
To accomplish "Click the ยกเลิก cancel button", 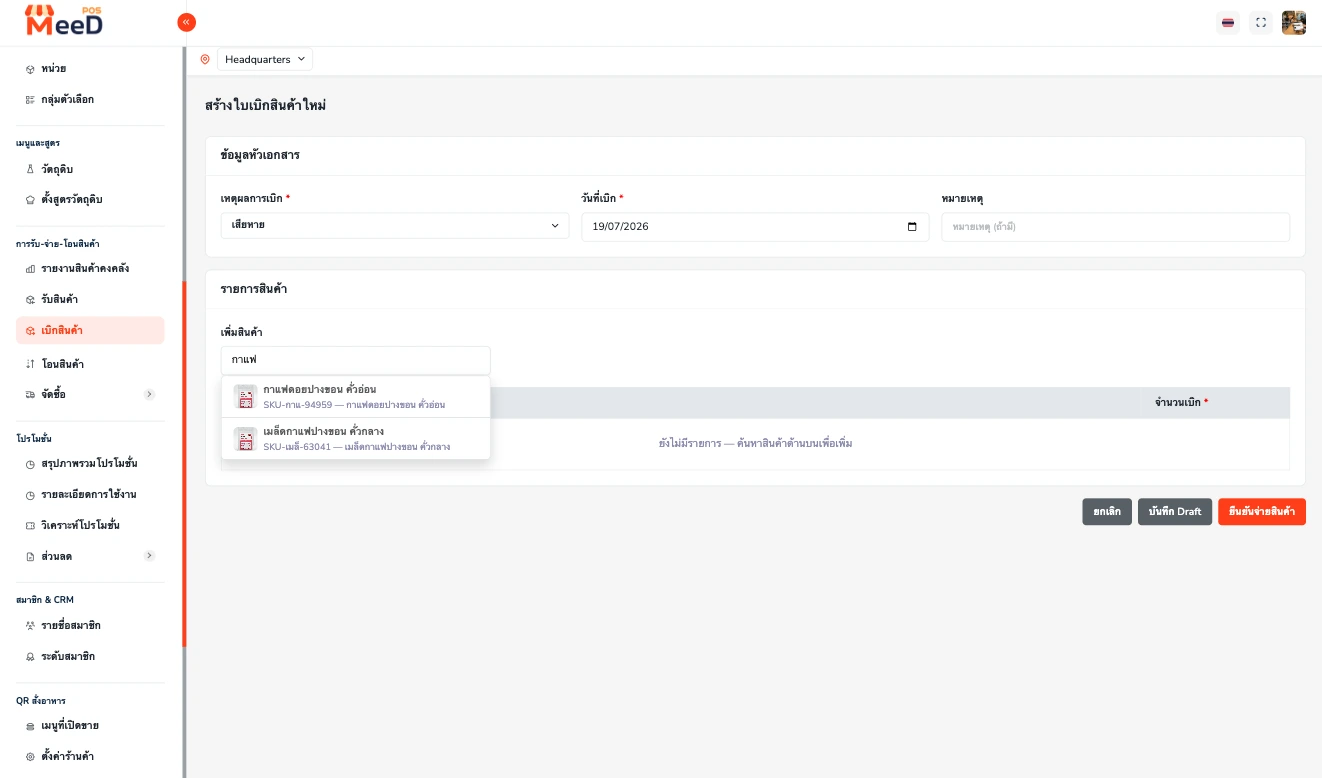I will pos(1107,511).
